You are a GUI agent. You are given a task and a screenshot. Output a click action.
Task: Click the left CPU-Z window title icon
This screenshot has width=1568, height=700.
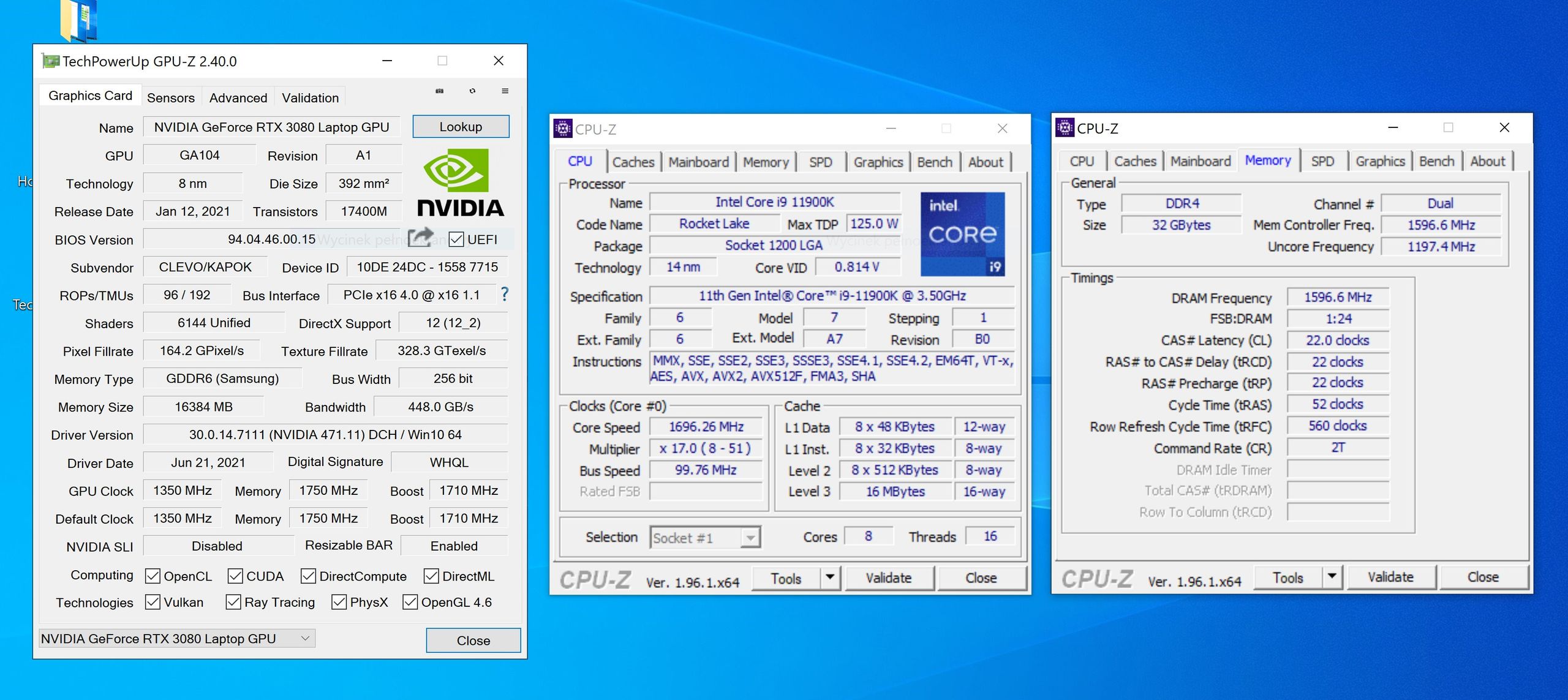click(563, 129)
